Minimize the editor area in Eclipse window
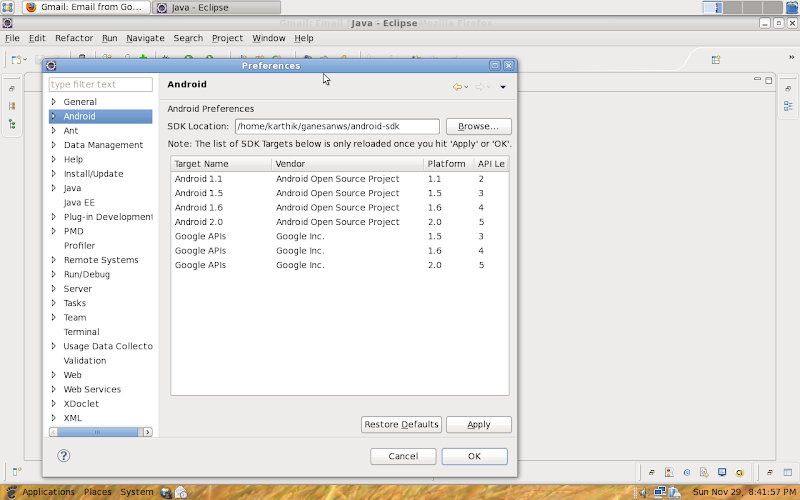 click(757, 80)
